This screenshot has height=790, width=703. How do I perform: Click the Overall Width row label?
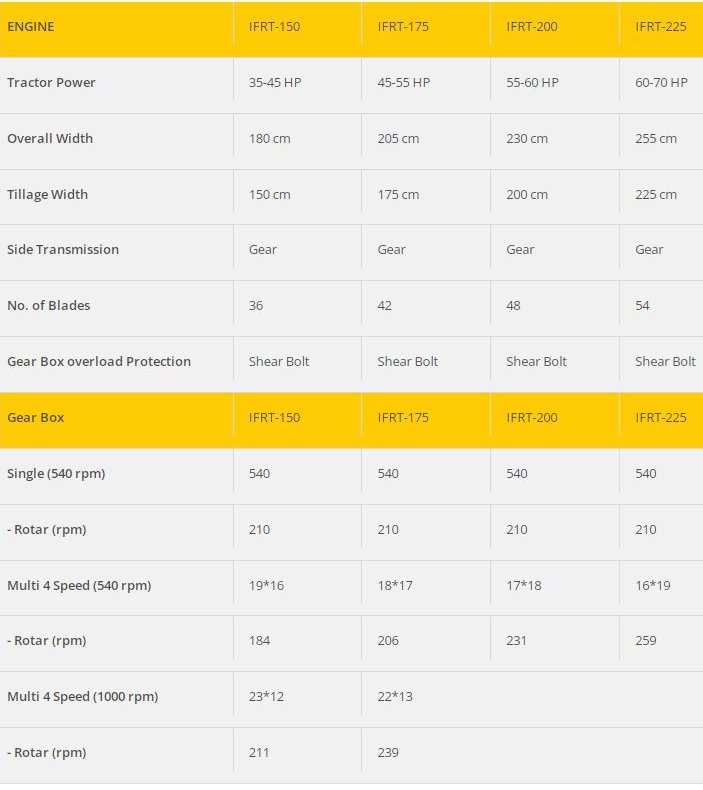[50, 138]
